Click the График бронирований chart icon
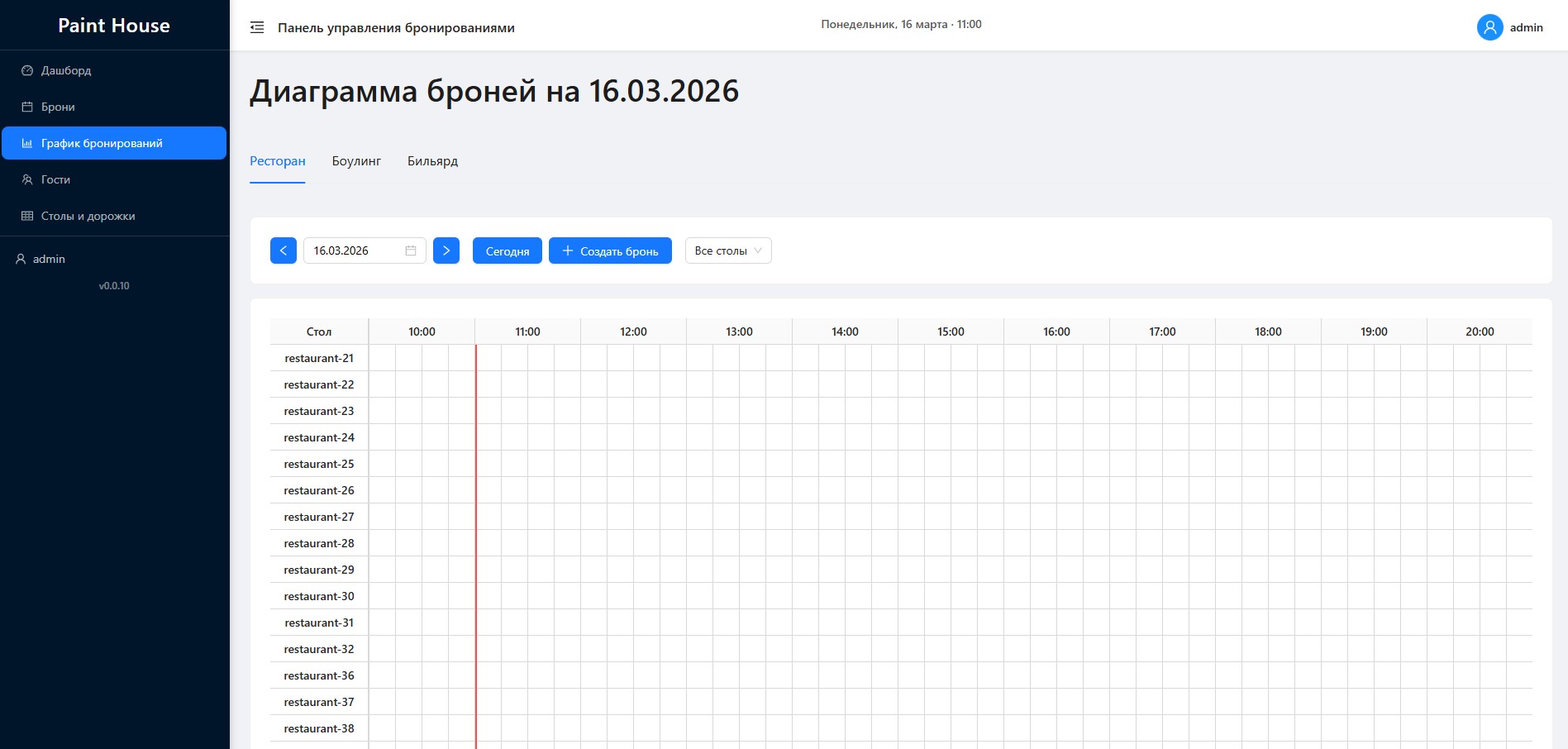This screenshot has width=1568, height=749. pyautogui.click(x=27, y=142)
